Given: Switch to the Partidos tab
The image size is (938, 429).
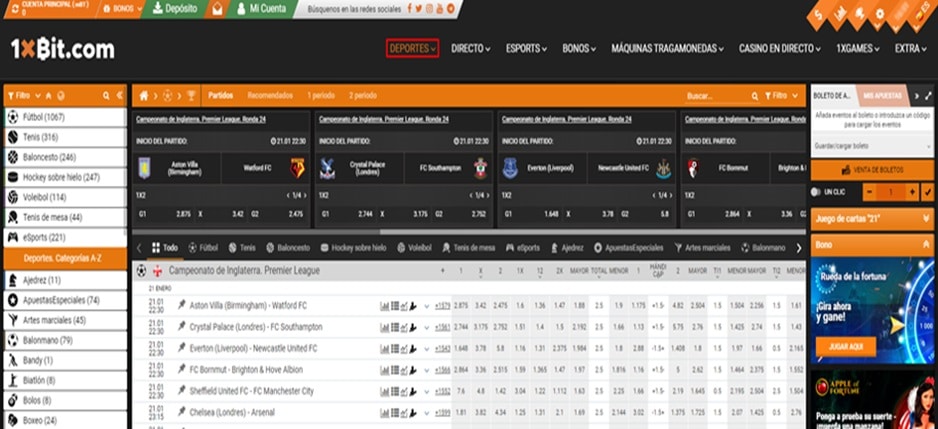Looking at the screenshot, I should tap(221, 96).
